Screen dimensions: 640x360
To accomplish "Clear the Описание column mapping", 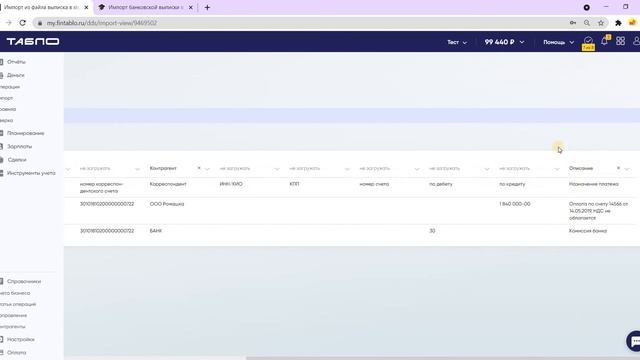I will click(x=618, y=168).
